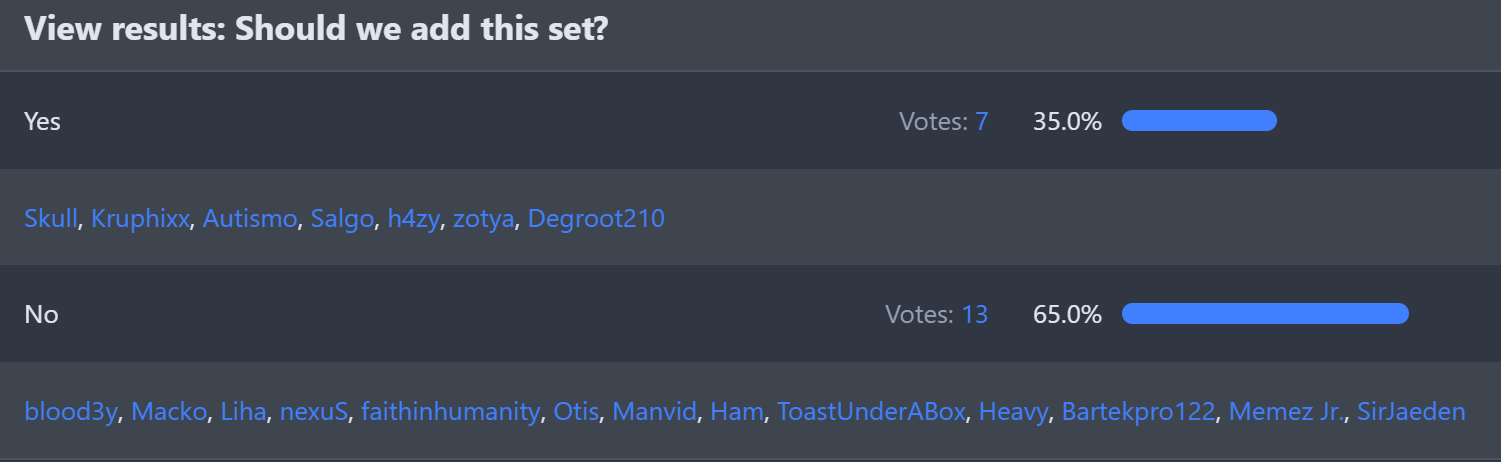Viewport: 1501px width, 462px height.
Task: Open Skull's voter profile link
Action: 50,218
